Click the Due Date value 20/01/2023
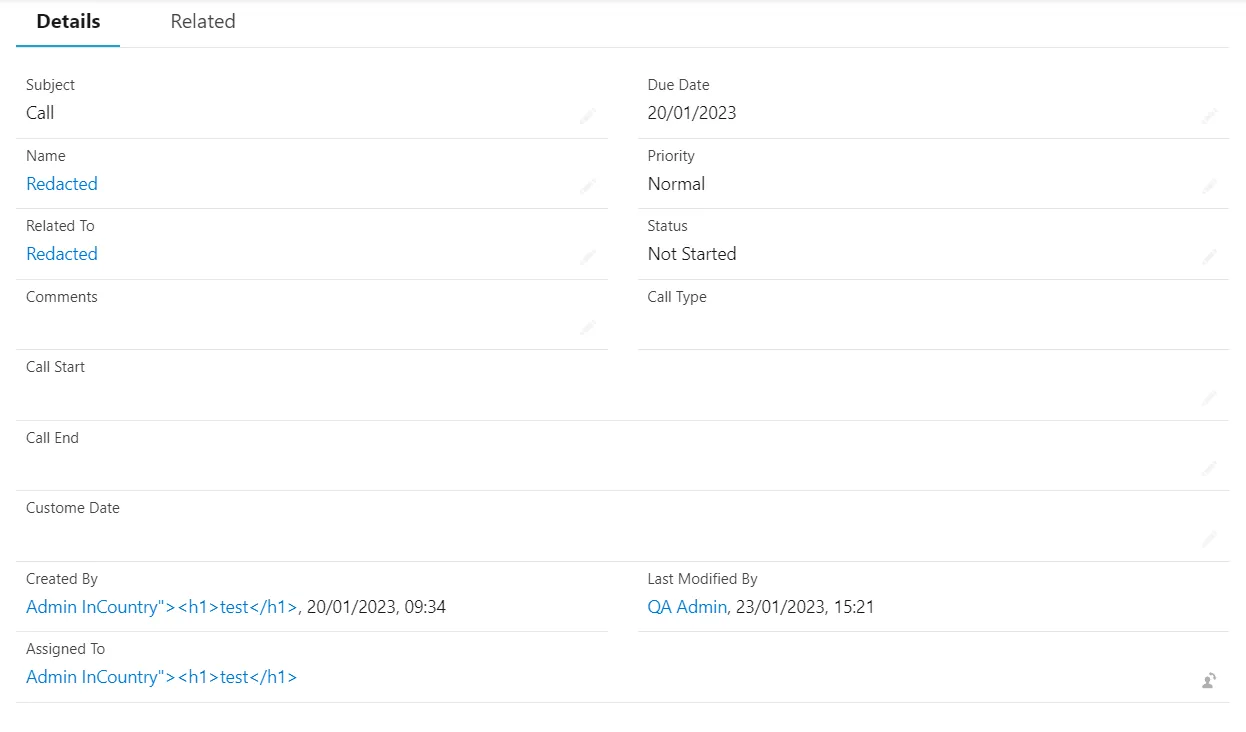Viewport: 1246px width, 732px height. pos(692,113)
